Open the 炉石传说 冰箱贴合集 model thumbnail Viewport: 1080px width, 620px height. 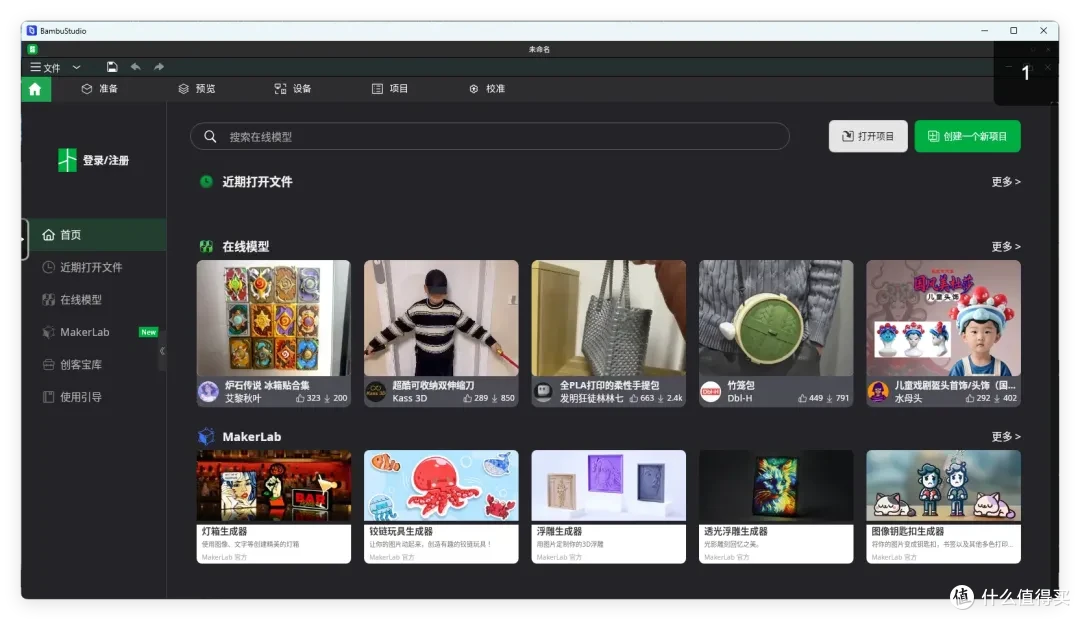pos(273,318)
